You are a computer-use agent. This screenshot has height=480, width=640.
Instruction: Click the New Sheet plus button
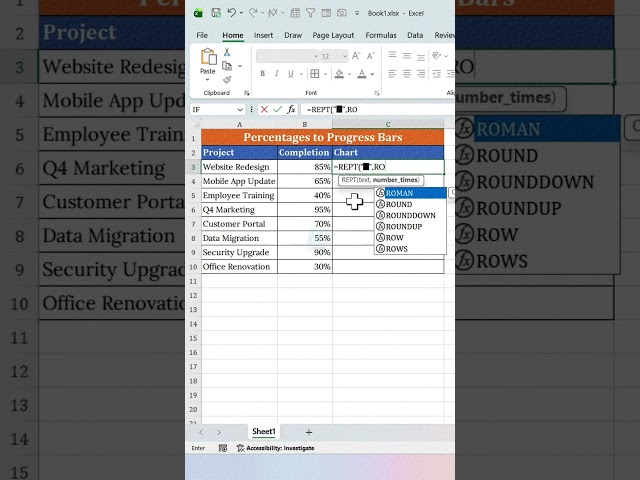(309, 432)
